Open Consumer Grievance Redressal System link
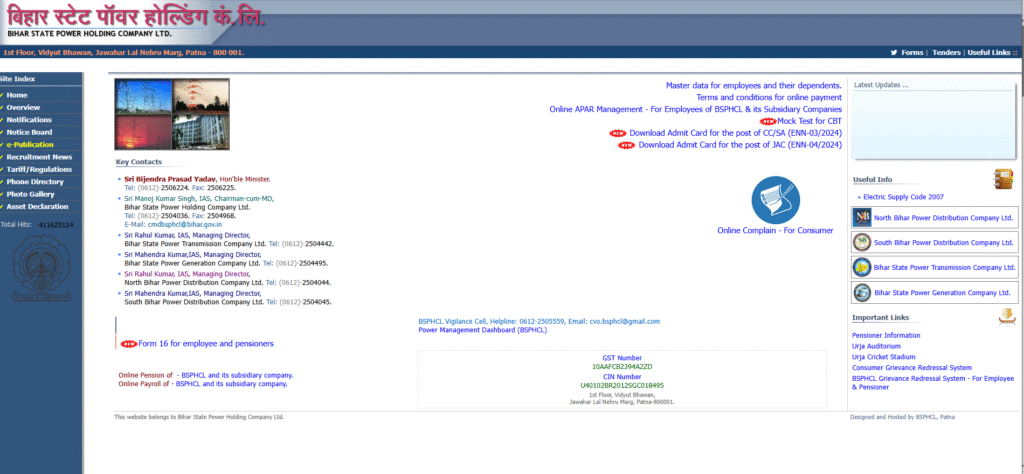Screen dimensions: 1024x474 tap(912, 368)
